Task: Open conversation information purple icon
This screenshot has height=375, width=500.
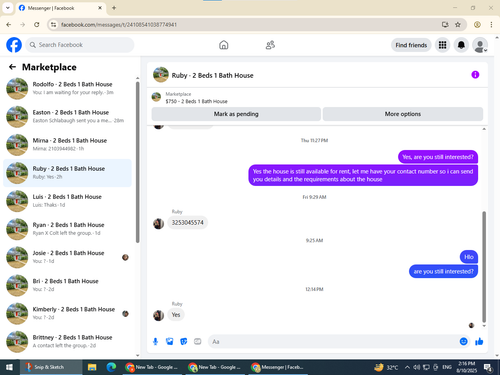Action: [x=475, y=75]
